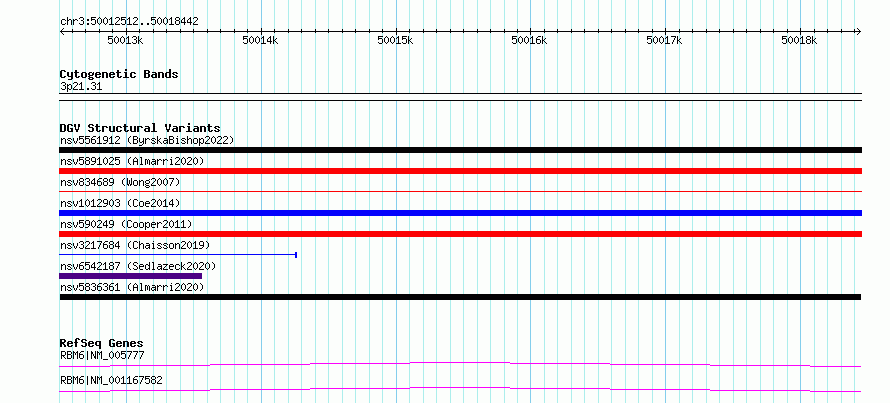Click the left arrowhead of the ruler

pos(62,31)
